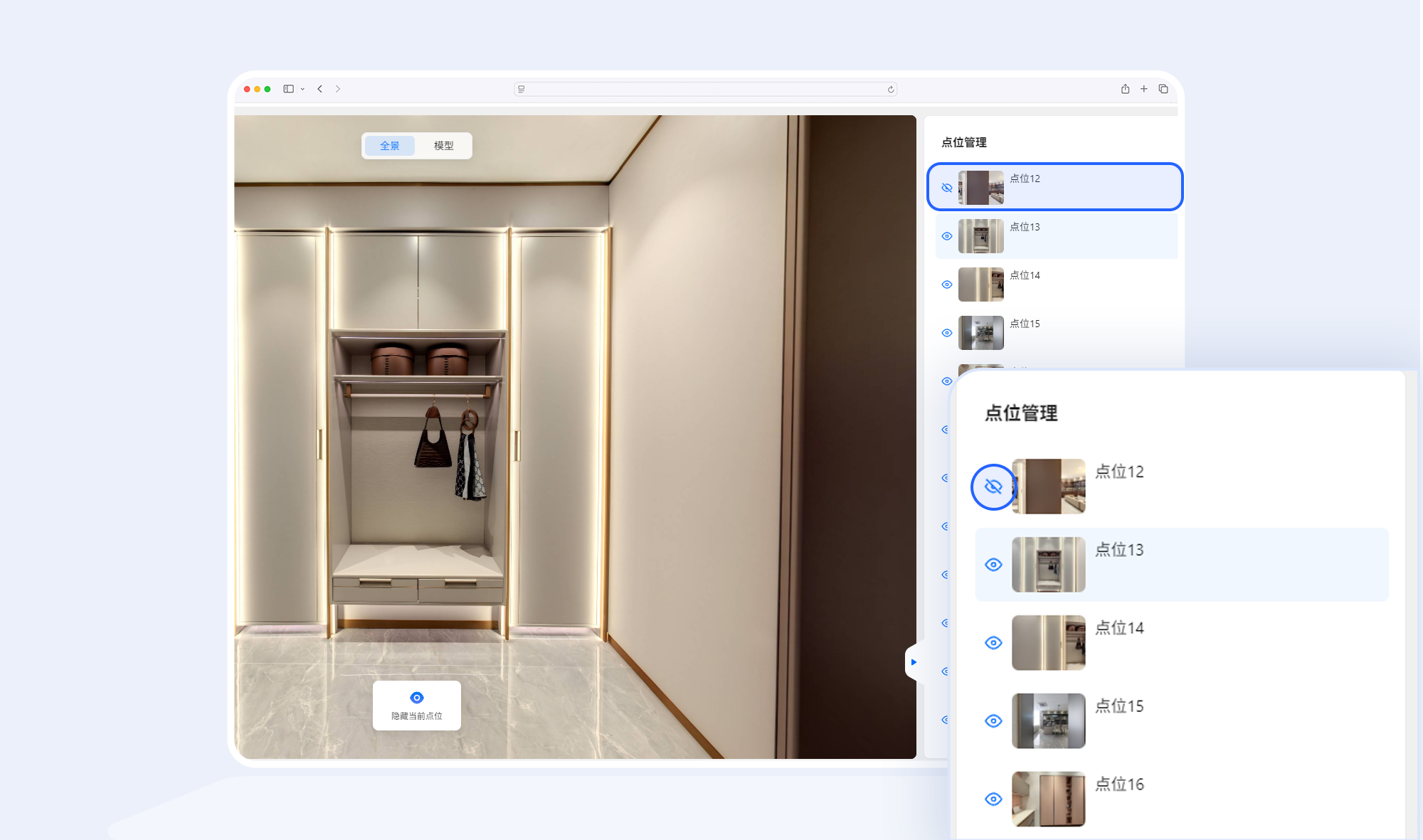Viewport: 1423px width, 840px height.
Task: Open the browser share icon
Action: click(x=1125, y=89)
